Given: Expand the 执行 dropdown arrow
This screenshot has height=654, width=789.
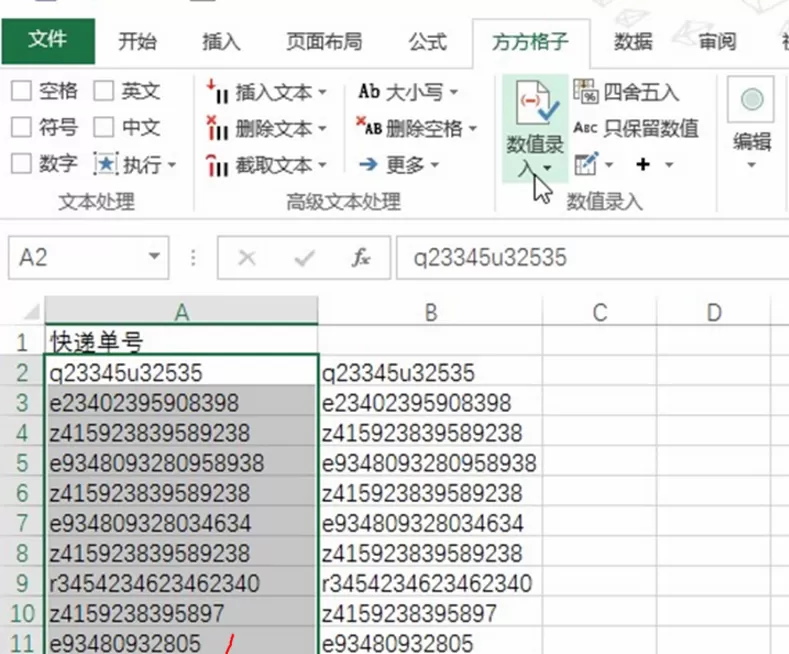Looking at the screenshot, I should [x=172, y=165].
